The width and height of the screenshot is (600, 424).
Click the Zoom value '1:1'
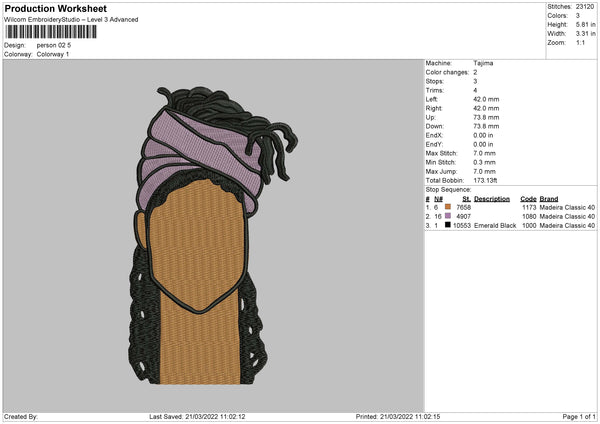[580, 42]
